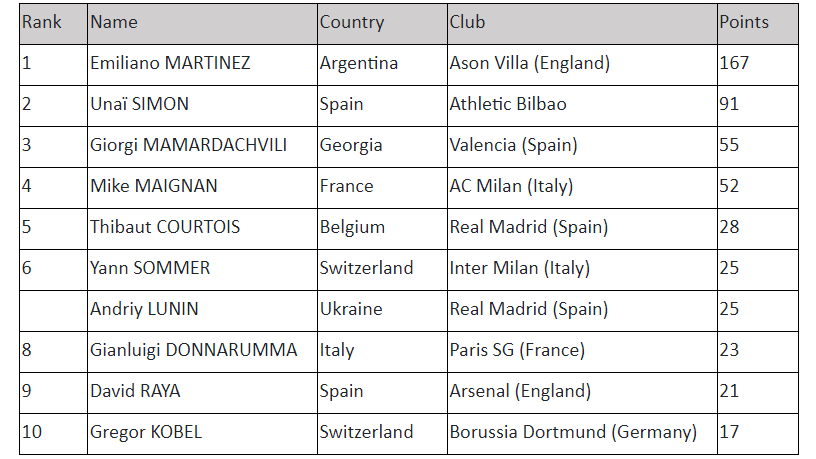Screen dimensions: 816x459
Task: Click the Paris SG (France) cell
Action: coord(517,350)
